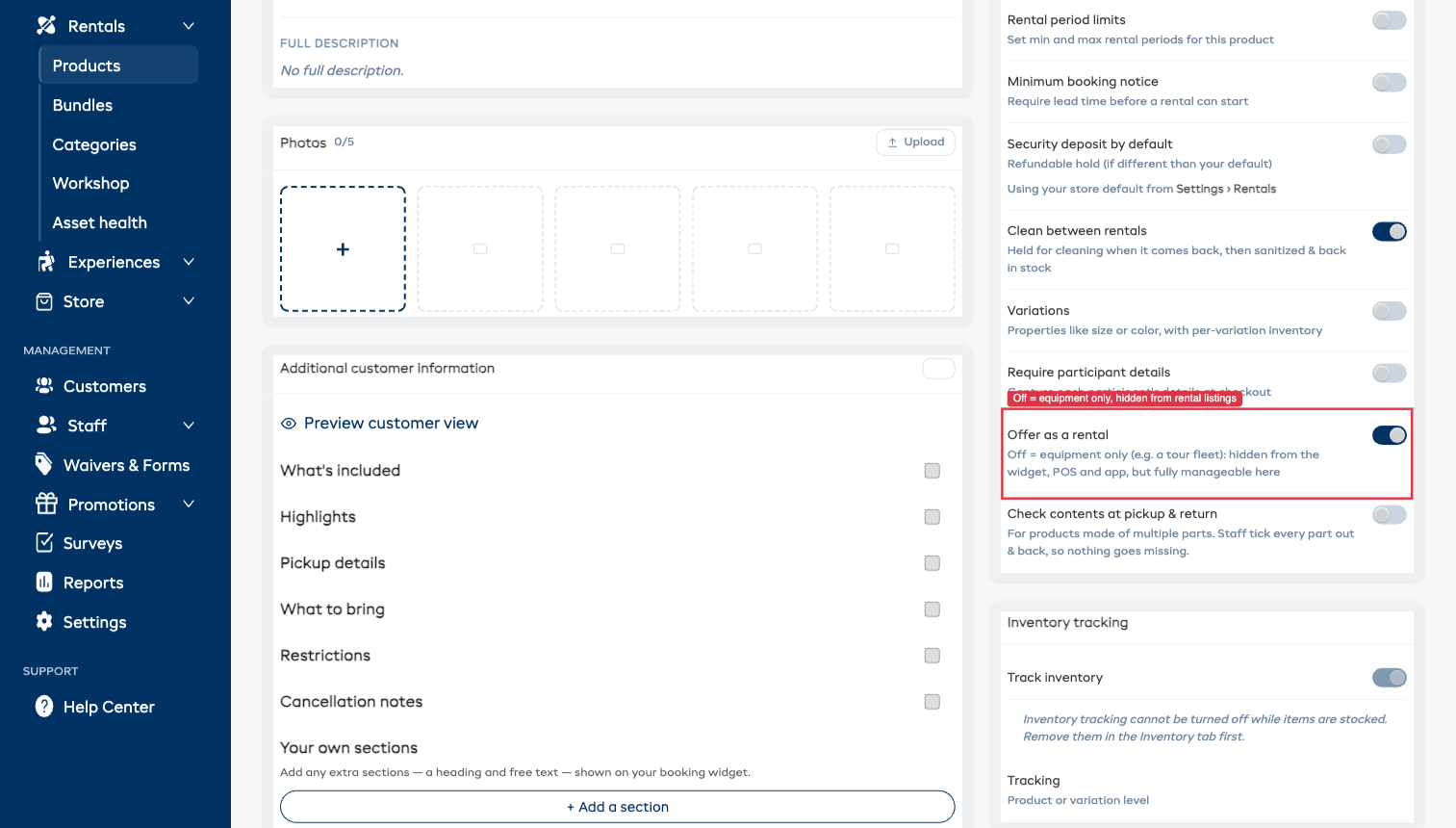Screen dimensions: 1456x828
Task: Click the Track inventory toggle
Action: pyautogui.click(x=1389, y=678)
